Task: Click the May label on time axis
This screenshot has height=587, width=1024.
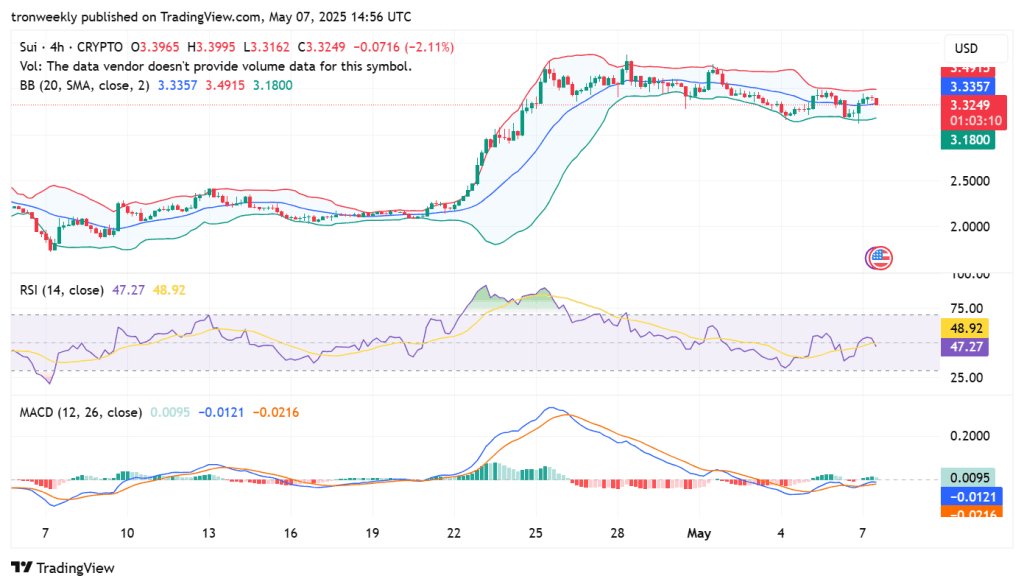Action: click(699, 533)
